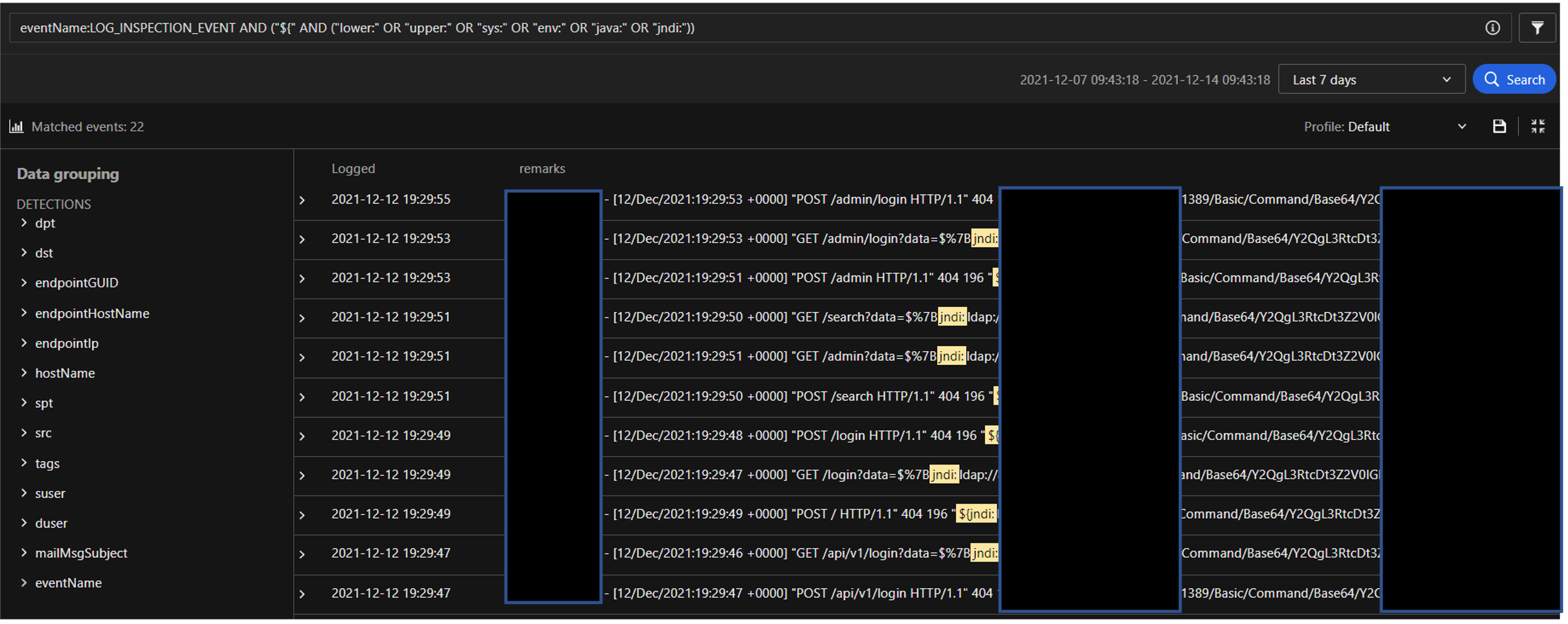
Task: Expand the endpointGUID grouping
Action: pyautogui.click(x=24, y=282)
